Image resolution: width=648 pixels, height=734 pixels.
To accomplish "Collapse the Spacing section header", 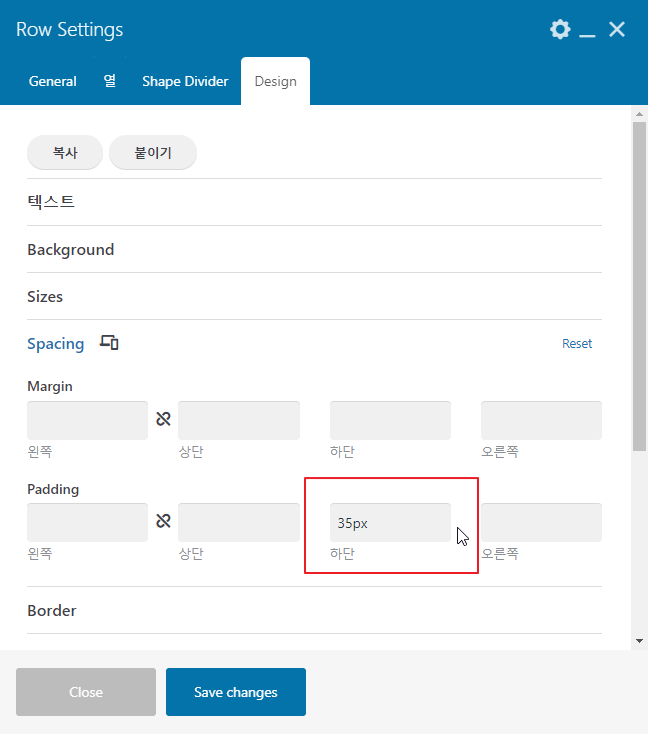I will click(x=56, y=344).
